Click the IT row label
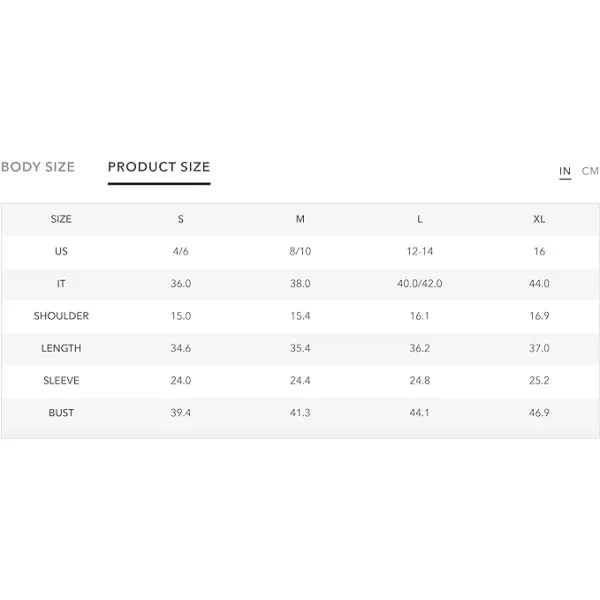 [x=61, y=284]
